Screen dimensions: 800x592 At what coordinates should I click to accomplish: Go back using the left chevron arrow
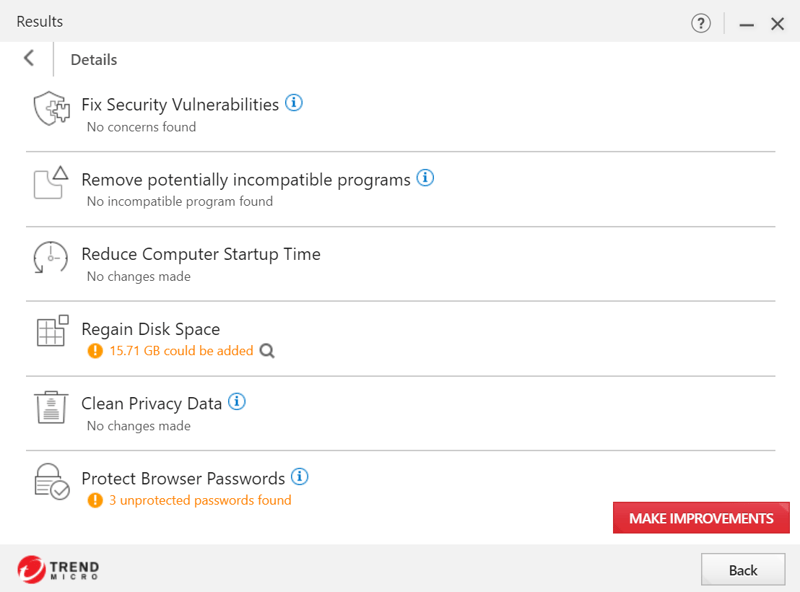(29, 58)
